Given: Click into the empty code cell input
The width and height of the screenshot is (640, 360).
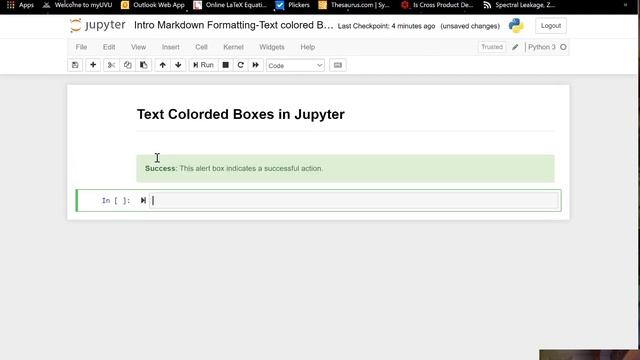Looking at the screenshot, I should pyautogui.click(x=354, y=200).
